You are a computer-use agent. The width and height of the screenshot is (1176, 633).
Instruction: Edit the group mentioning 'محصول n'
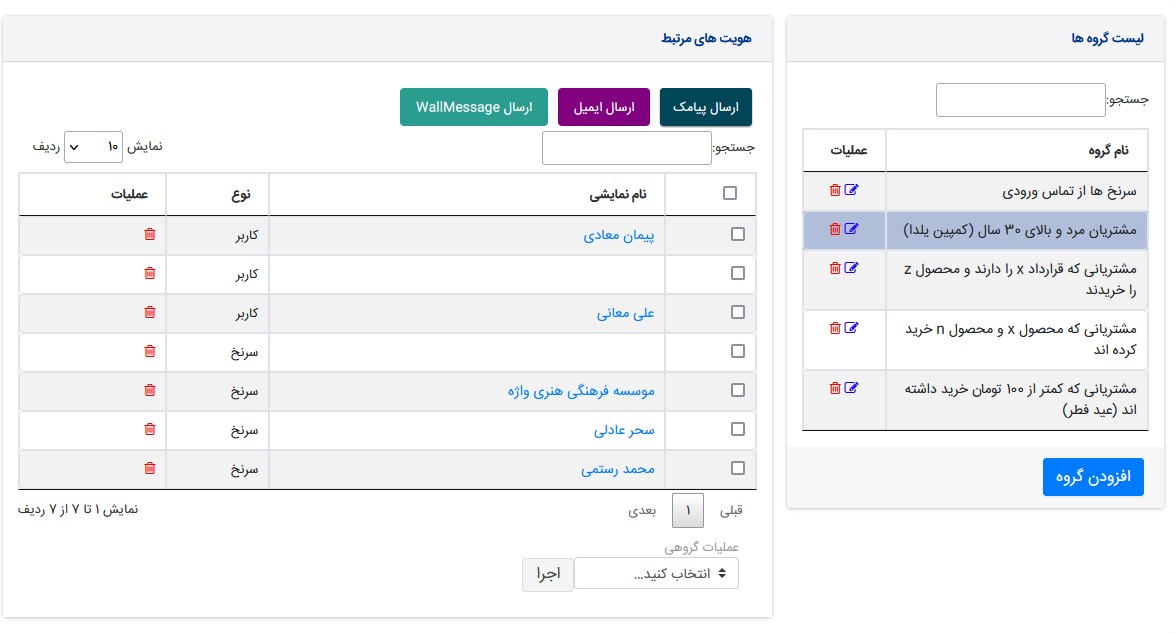[852, 328]
